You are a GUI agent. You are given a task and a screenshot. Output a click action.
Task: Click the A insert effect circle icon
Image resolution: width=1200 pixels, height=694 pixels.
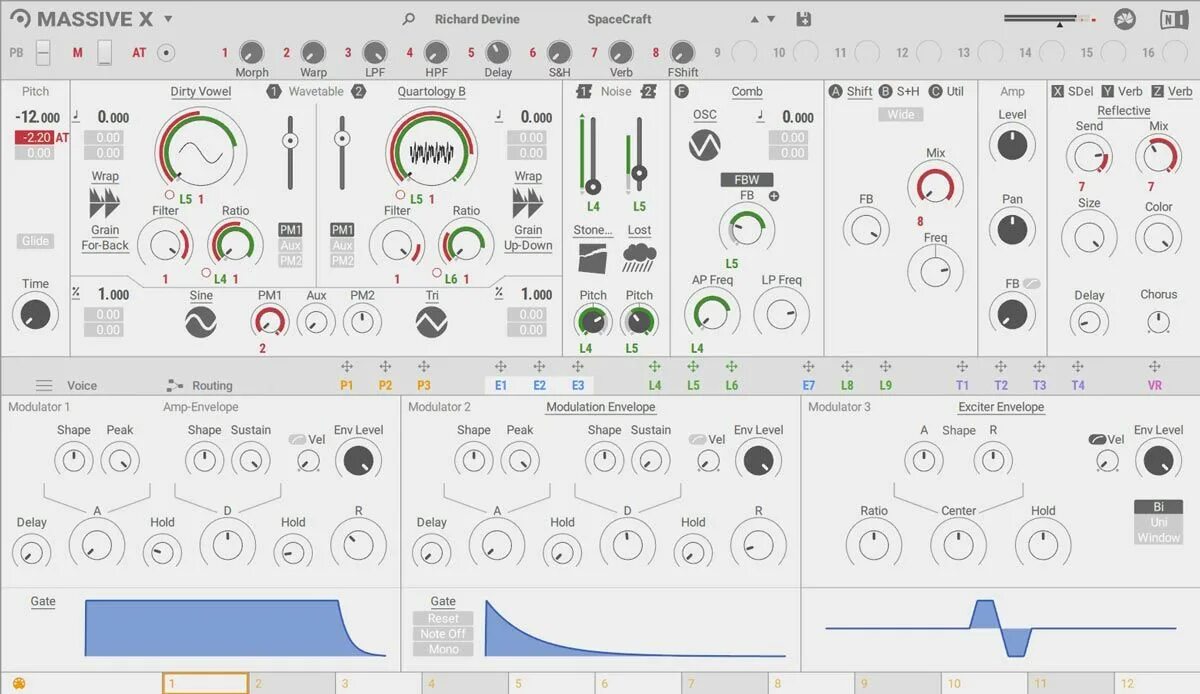point(836,91)
